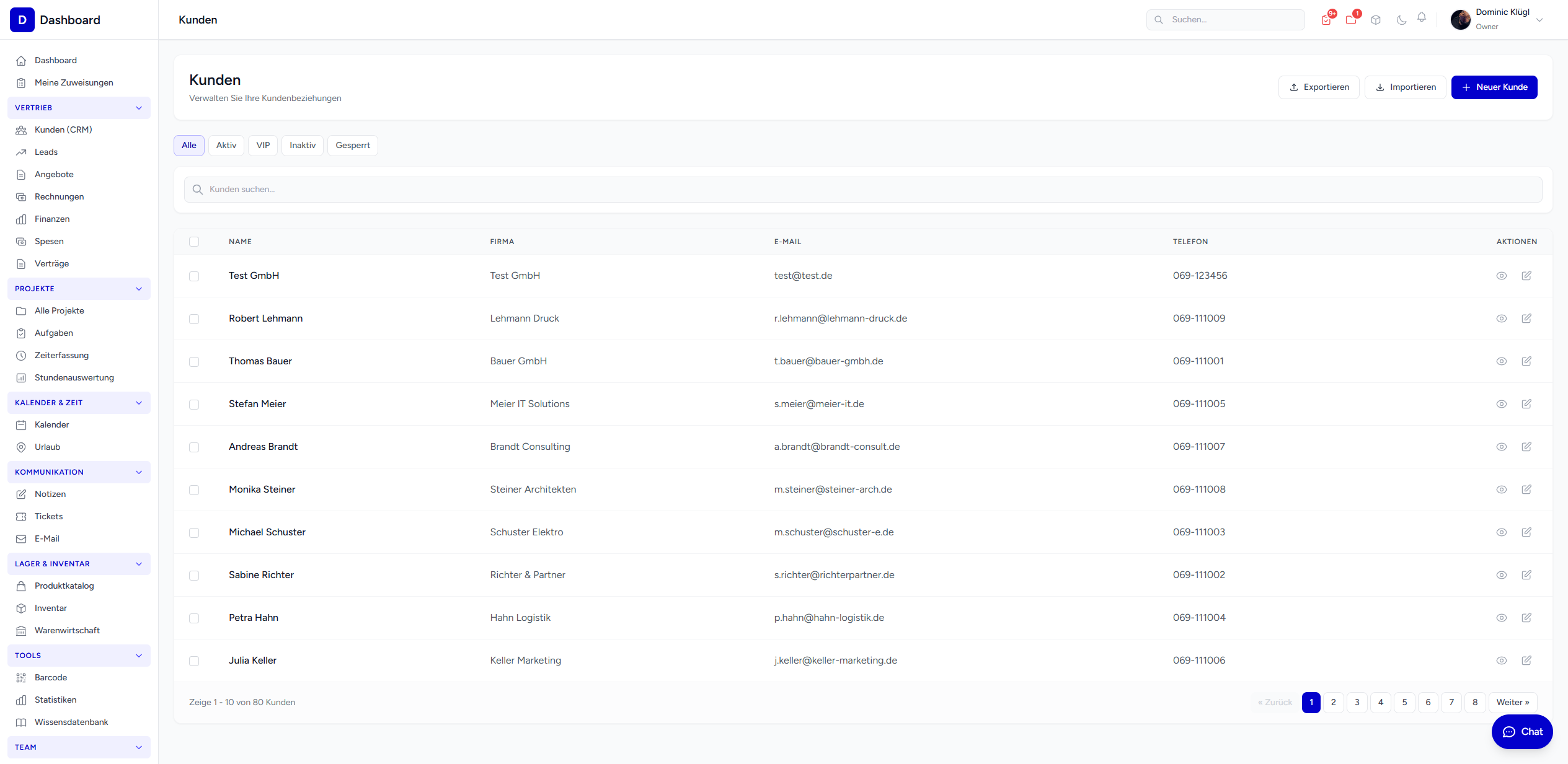Tick the checkbox next to Monika Steiner

click(x=194, y=490)
